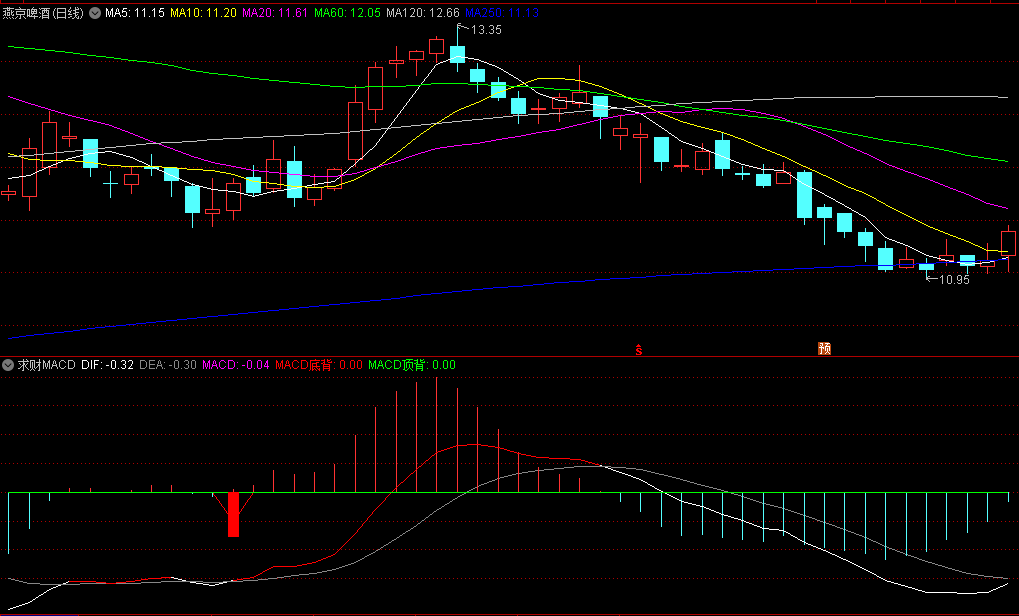Select the DIF: -0.32 value
1019x616 pixels.
coord(107,365)
